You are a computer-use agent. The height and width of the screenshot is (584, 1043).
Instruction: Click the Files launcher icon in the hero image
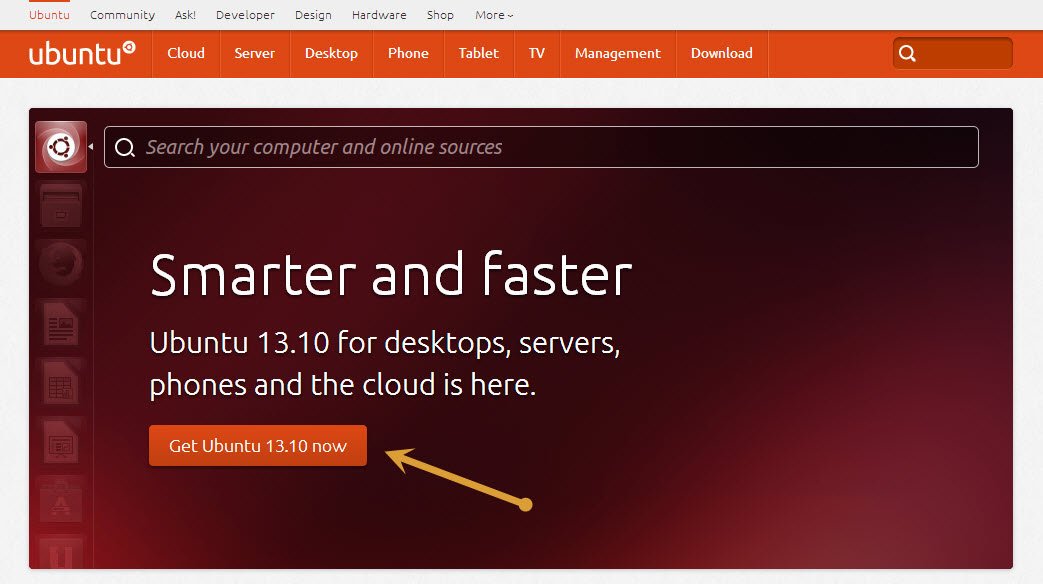tap(61, 208)
